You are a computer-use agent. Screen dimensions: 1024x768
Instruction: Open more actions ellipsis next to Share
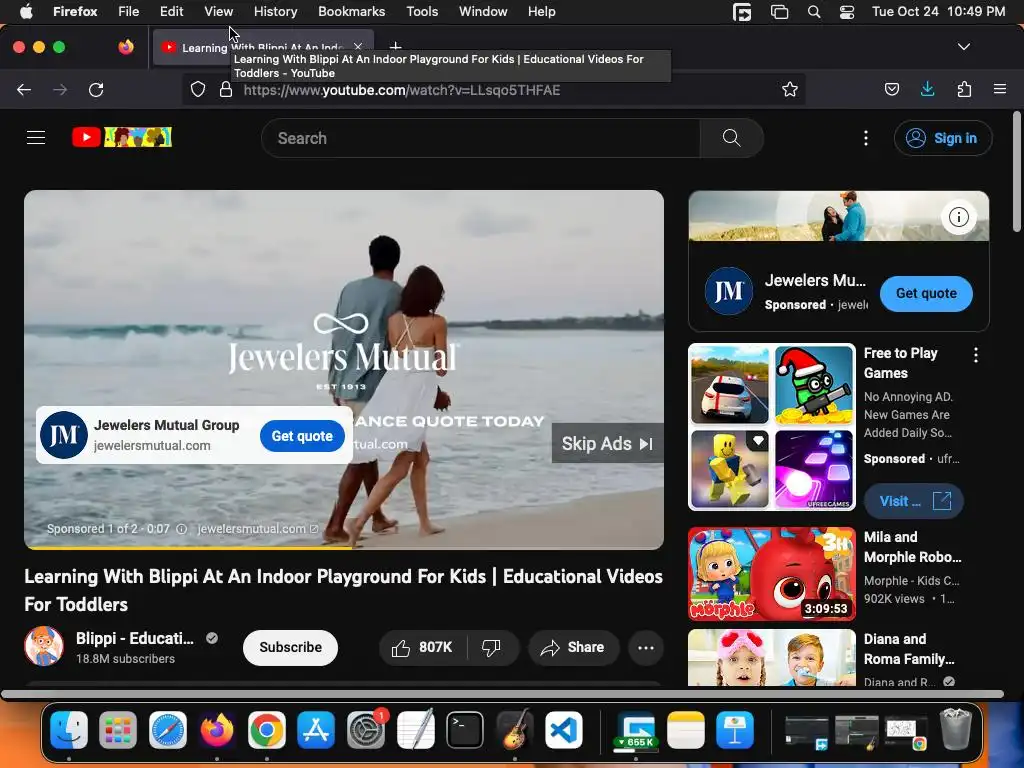click(x=646, y=647)
